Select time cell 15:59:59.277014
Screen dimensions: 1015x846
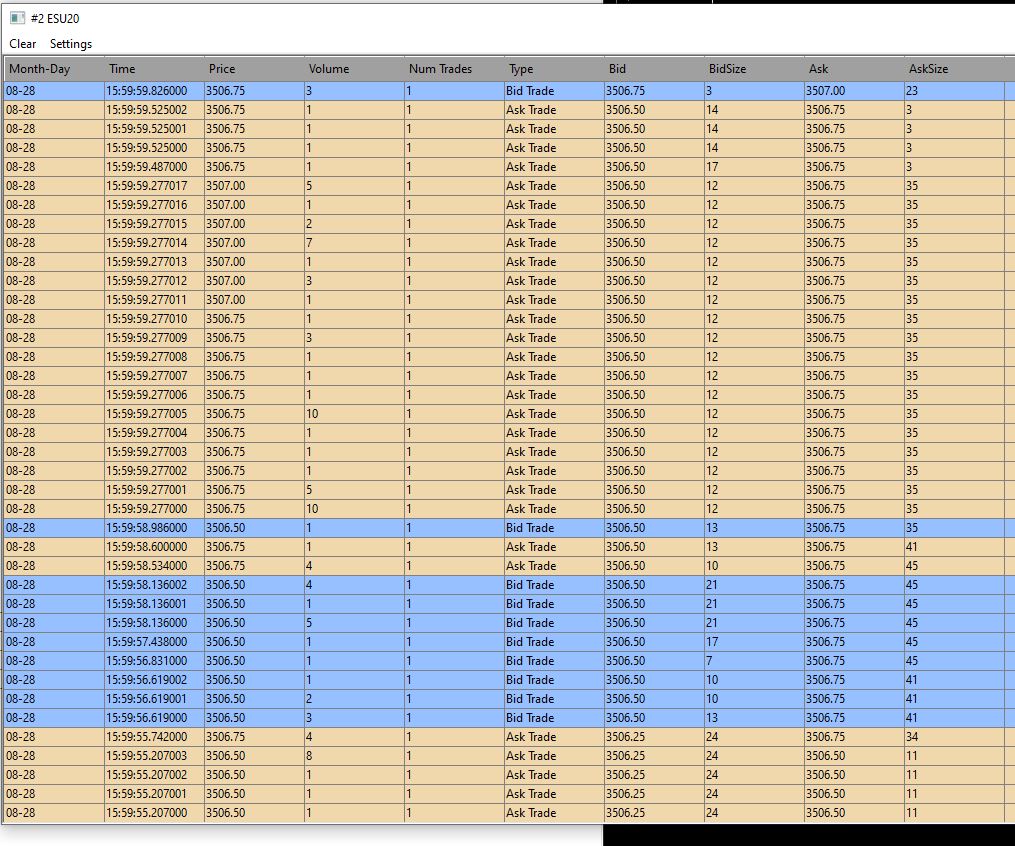pyautogui.click(x=153, y=243)
